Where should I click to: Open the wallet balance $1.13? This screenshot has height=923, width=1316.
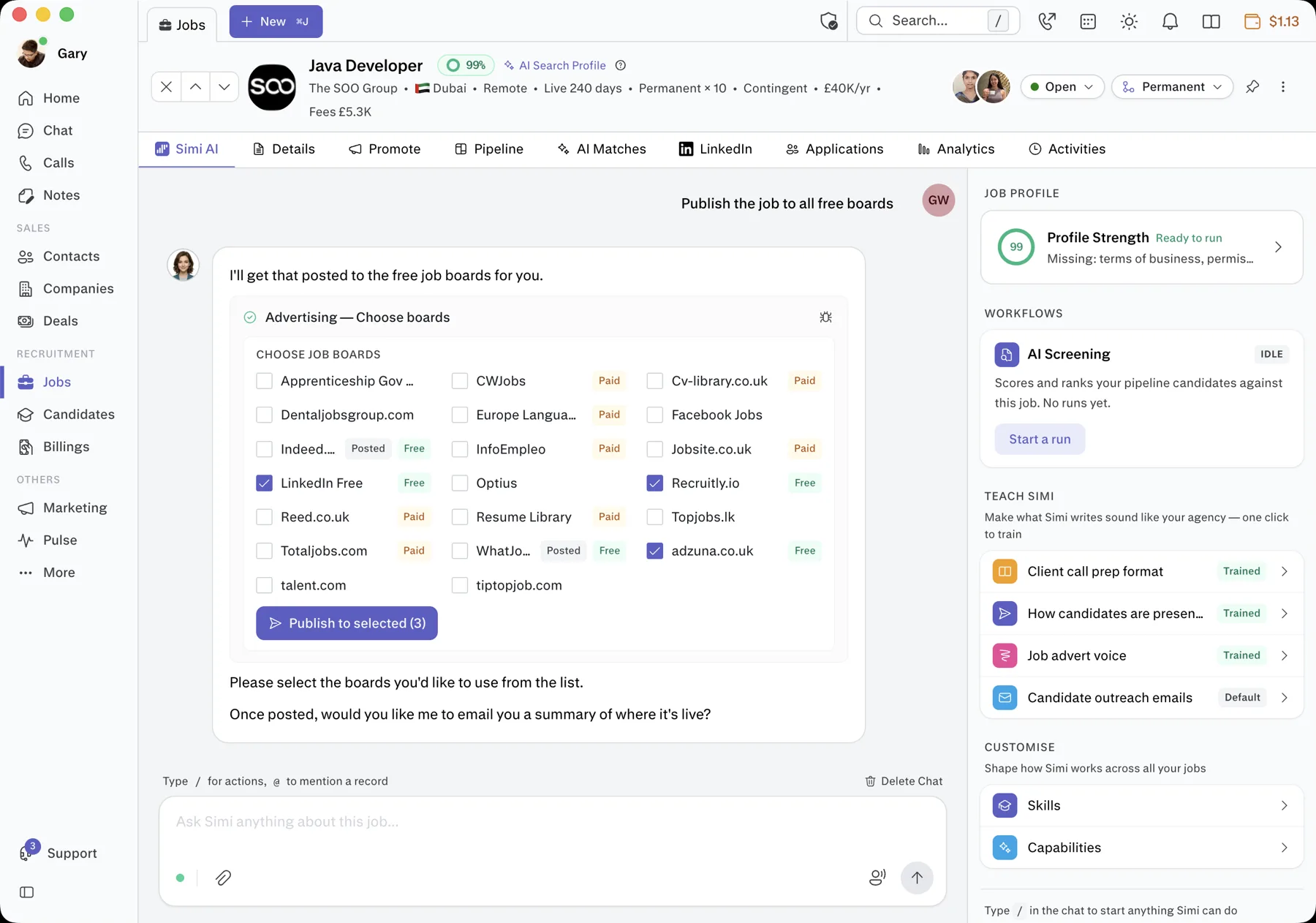pyautogui.click(x=1271, y=21)
